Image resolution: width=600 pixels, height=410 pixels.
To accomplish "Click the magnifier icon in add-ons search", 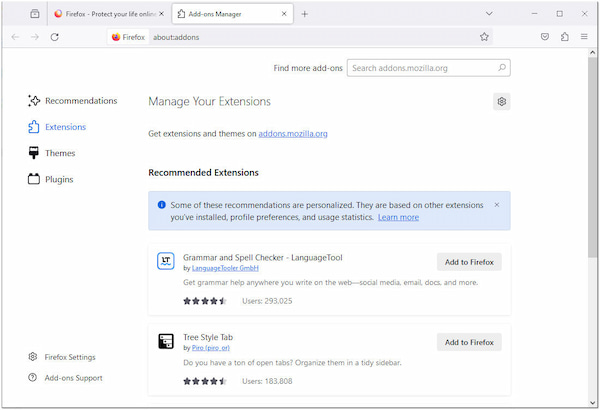I will click(x=502, y=68).
